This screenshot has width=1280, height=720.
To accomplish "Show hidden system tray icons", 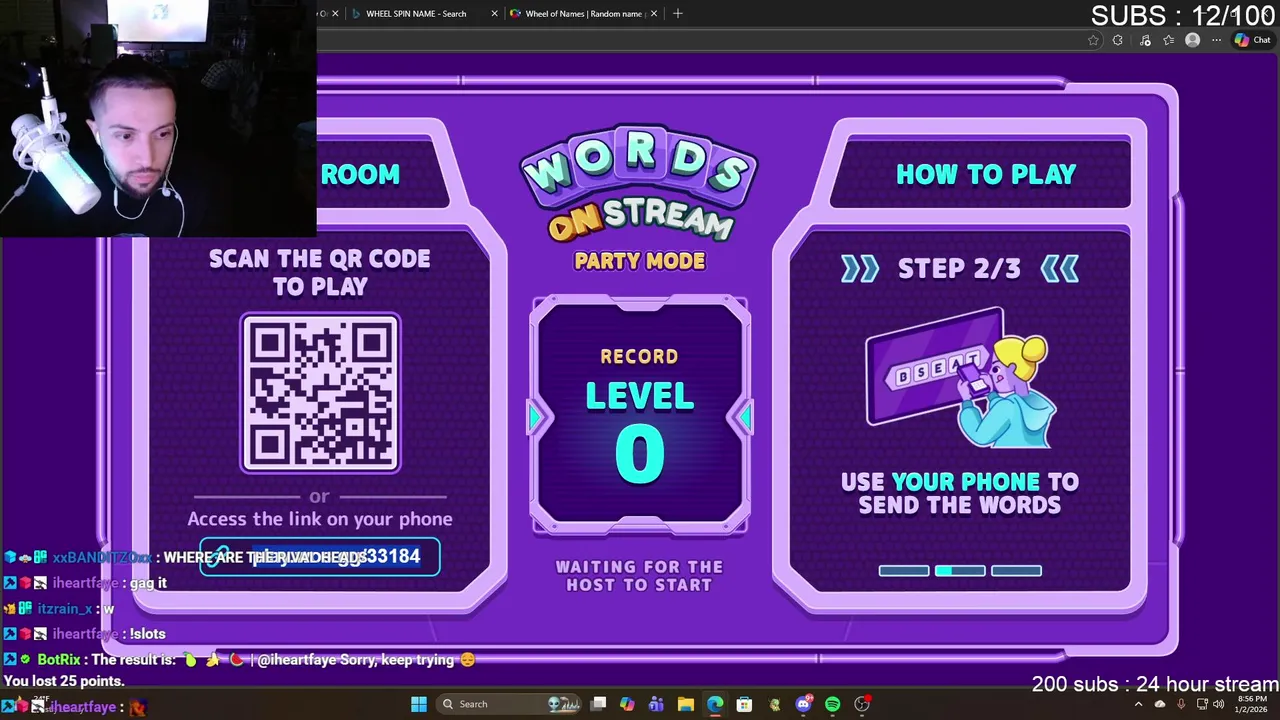I will tap(1138, 704).
